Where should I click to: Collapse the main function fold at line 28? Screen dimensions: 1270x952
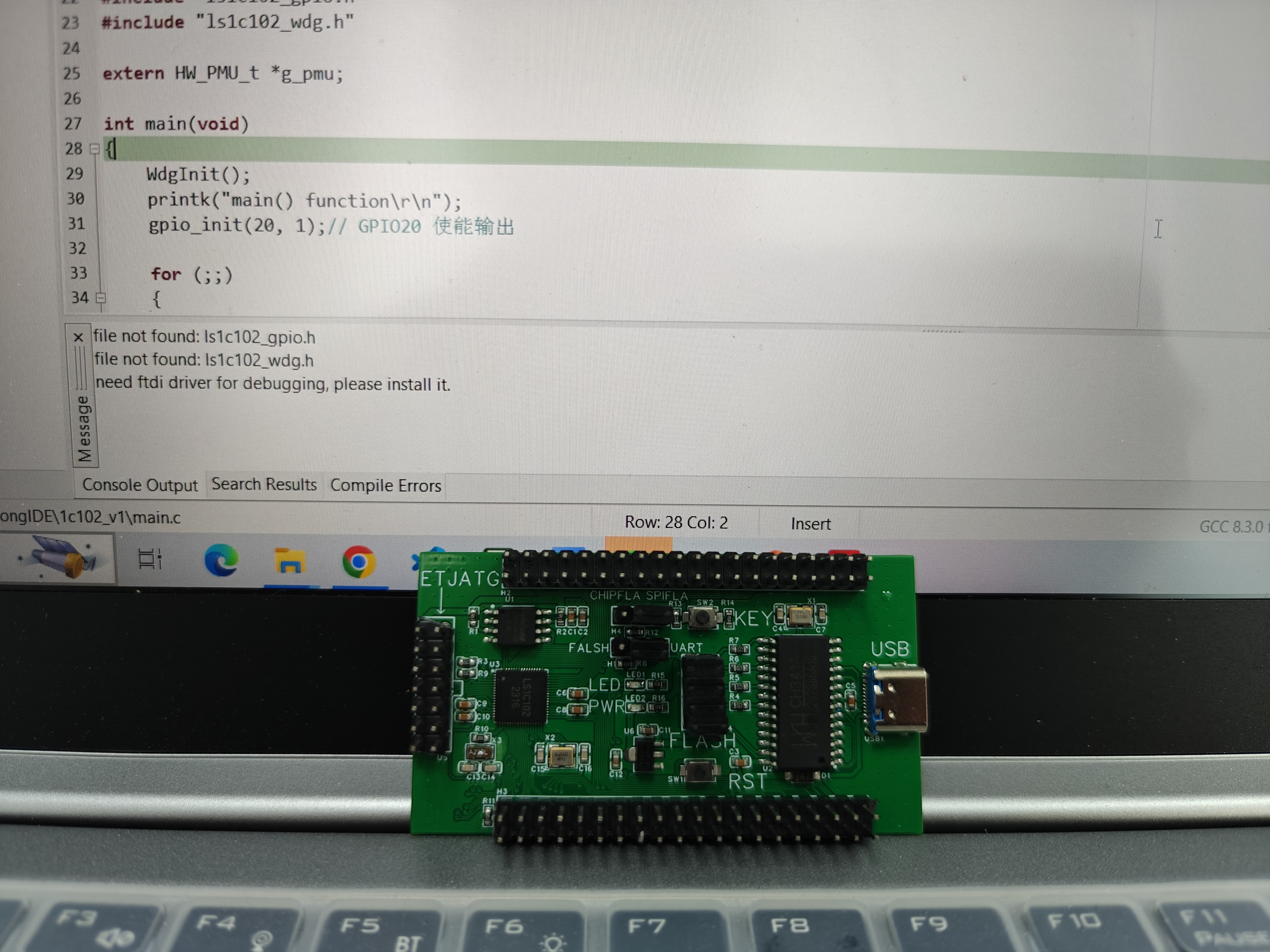tap(95, 149)
